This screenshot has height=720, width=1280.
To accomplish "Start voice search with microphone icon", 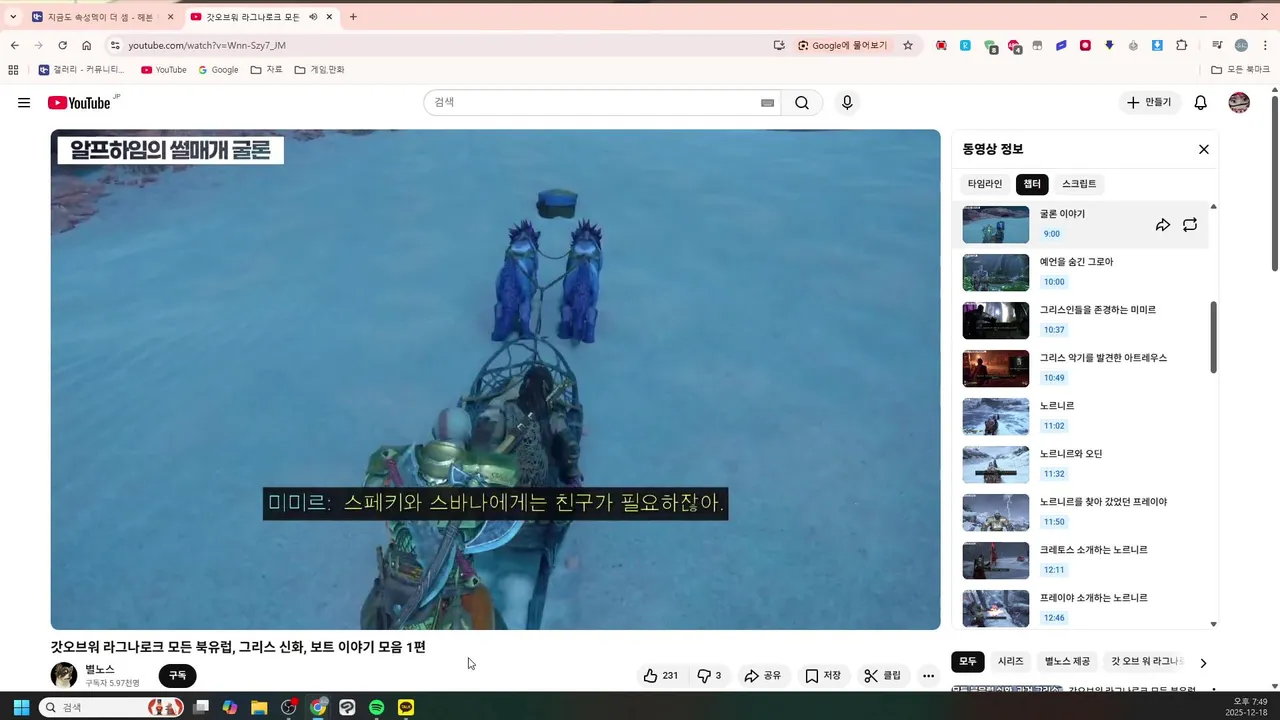I will (847, 103).
